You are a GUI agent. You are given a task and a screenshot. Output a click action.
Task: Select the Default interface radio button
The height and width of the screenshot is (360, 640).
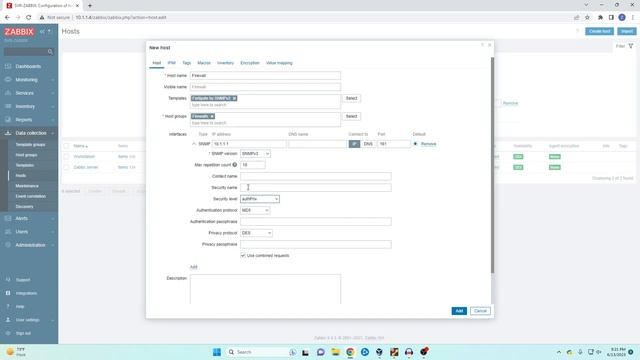pos(416,144)
